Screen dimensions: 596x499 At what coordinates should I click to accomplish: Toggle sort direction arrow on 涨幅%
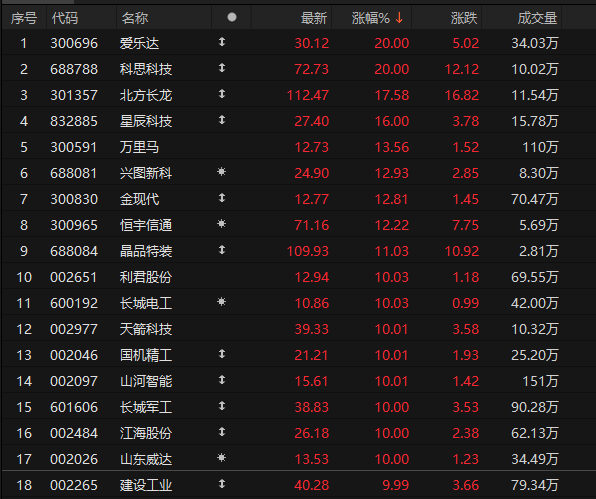399,17
